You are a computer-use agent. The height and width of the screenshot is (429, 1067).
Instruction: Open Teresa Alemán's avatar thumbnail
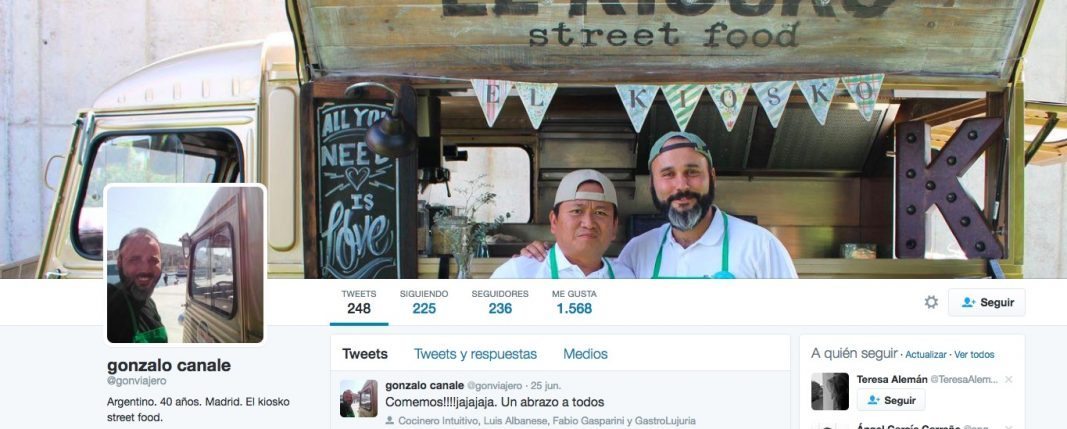(x=830, y=391)
